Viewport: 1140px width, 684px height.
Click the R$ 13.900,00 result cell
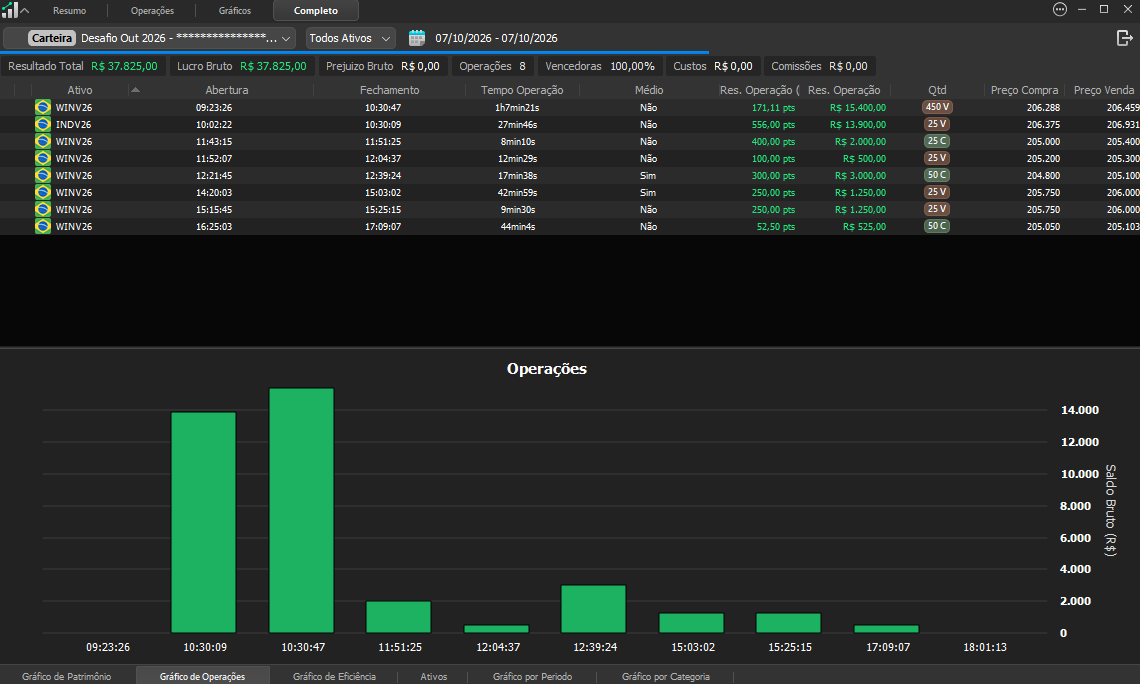coord(858,124)
